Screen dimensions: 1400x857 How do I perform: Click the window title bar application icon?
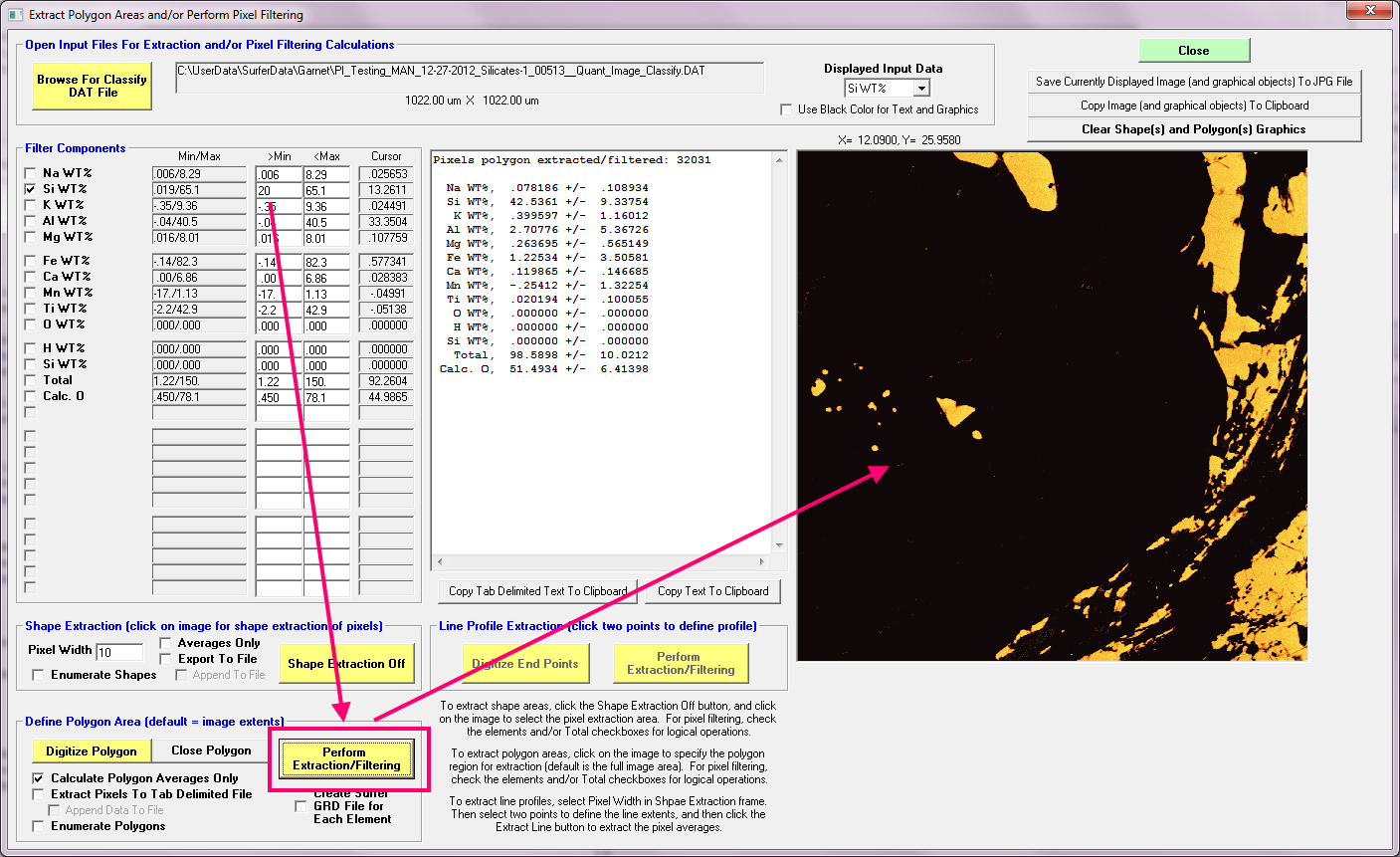tap(15, 15)
